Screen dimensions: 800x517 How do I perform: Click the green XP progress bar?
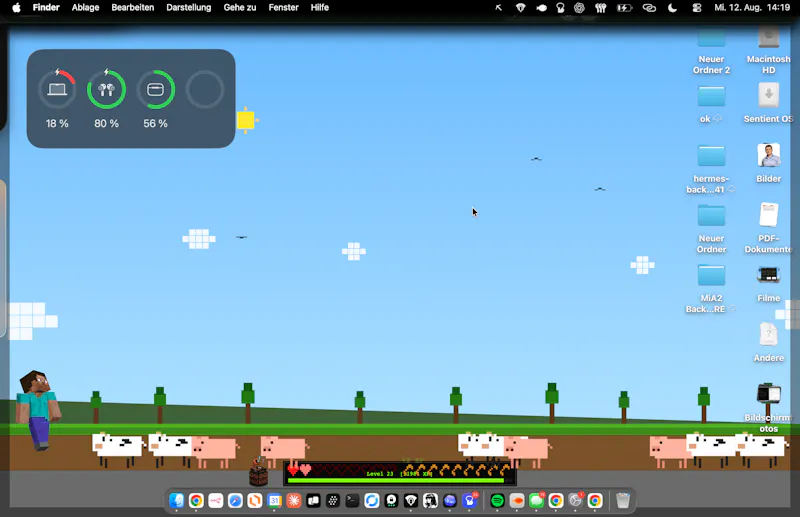coord(396,480)
